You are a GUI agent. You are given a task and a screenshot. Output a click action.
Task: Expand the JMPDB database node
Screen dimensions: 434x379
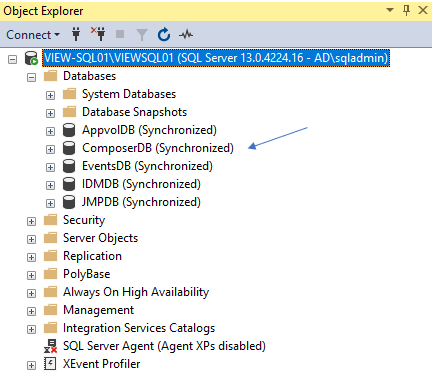(50, 204)
